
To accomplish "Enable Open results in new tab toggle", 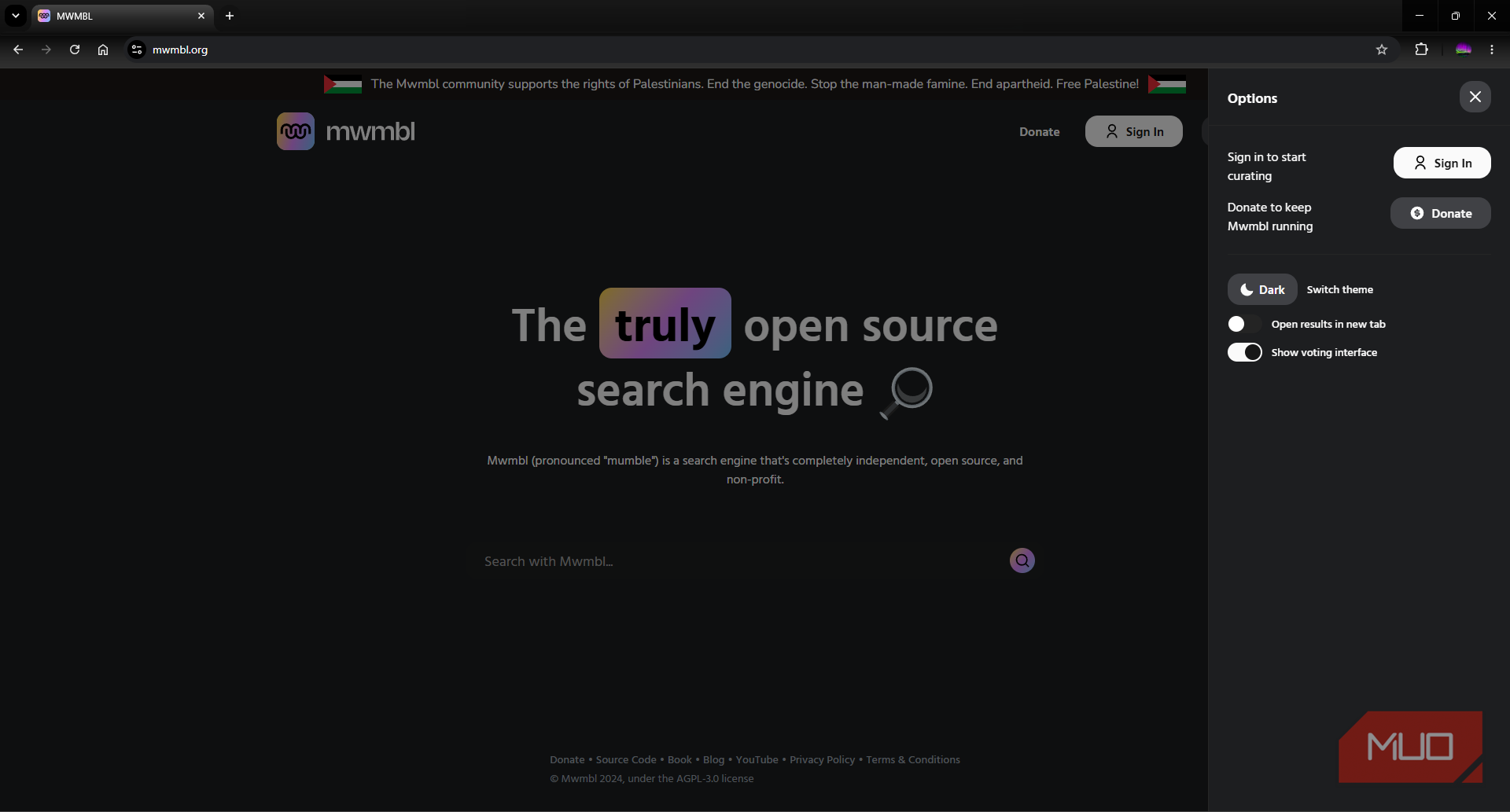I will pyautogui.click(x=1244, y=324).
